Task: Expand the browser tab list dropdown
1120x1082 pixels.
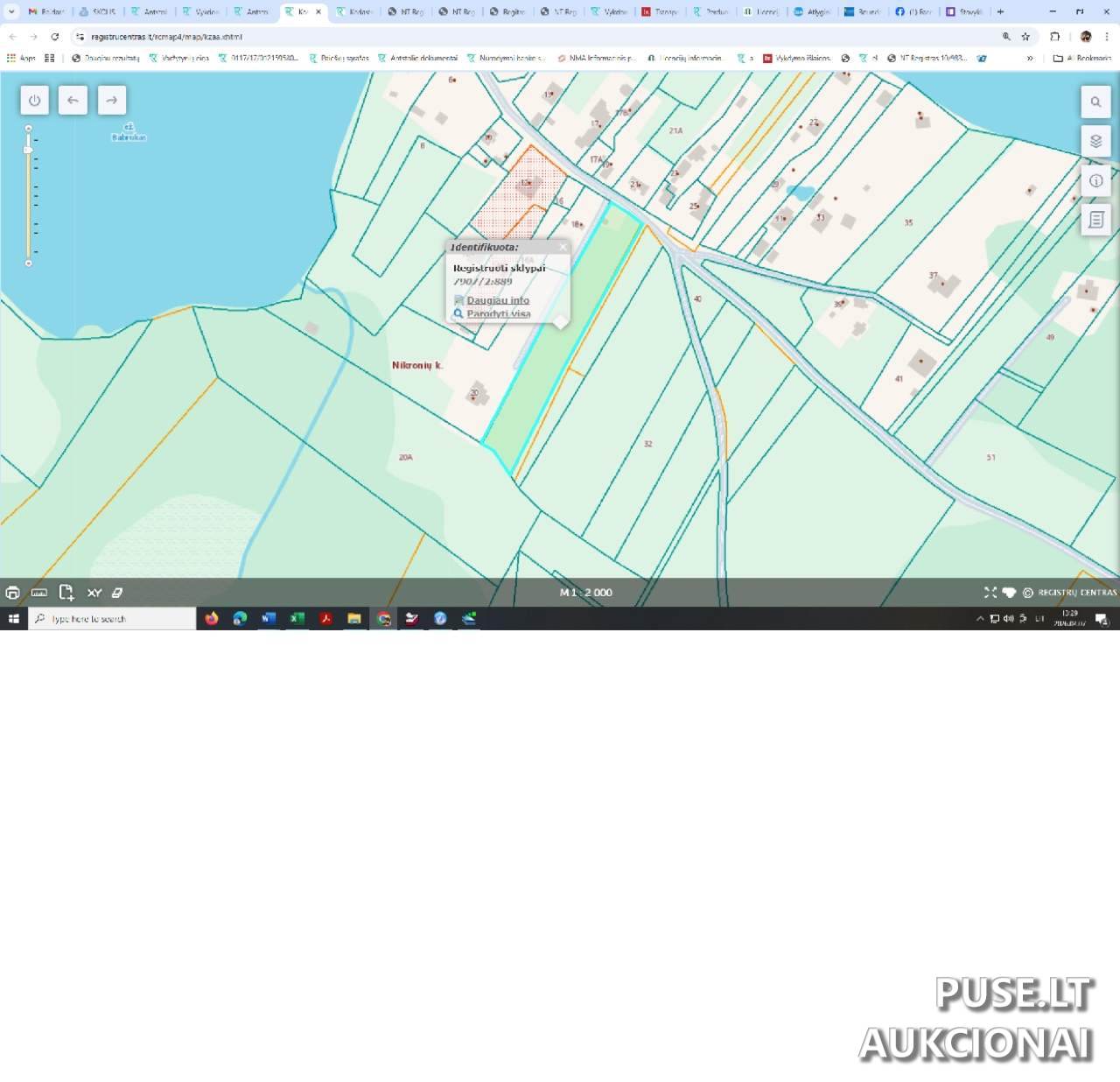Action: (11, 11)
